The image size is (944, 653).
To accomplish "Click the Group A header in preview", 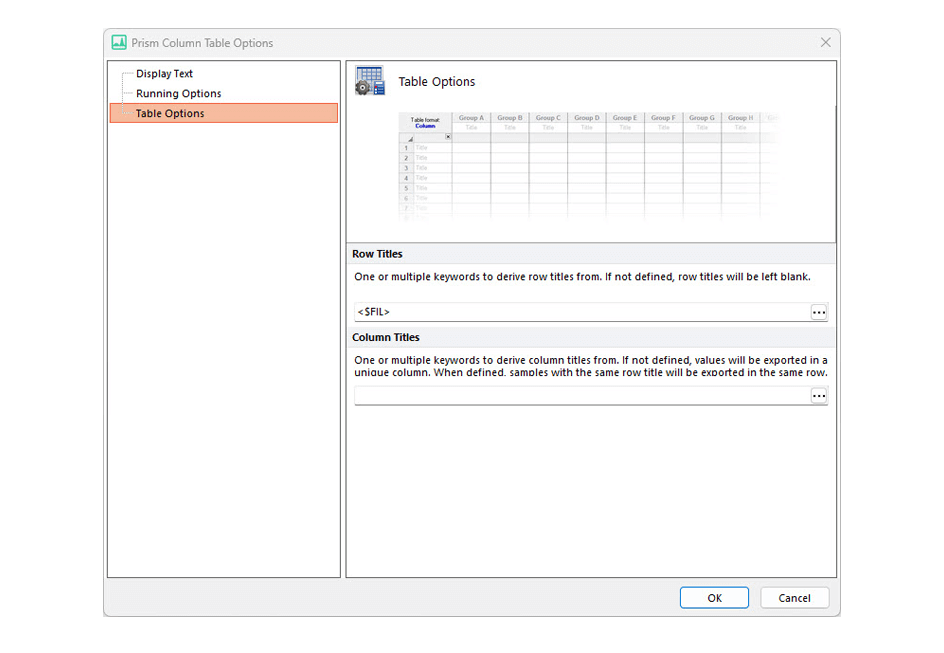I will 471,118.
